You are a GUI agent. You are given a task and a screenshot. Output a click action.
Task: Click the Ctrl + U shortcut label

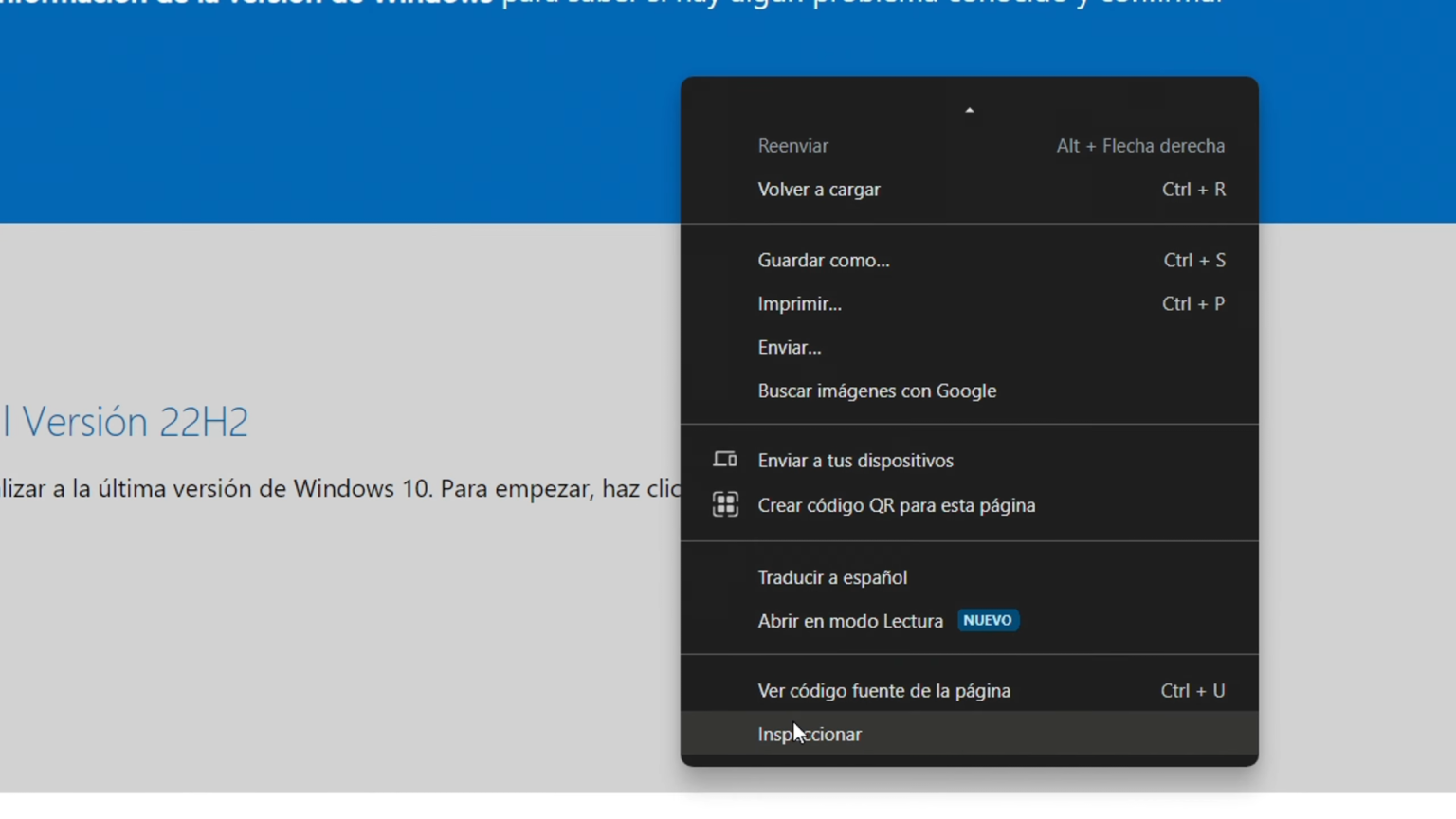point(1192,691)
